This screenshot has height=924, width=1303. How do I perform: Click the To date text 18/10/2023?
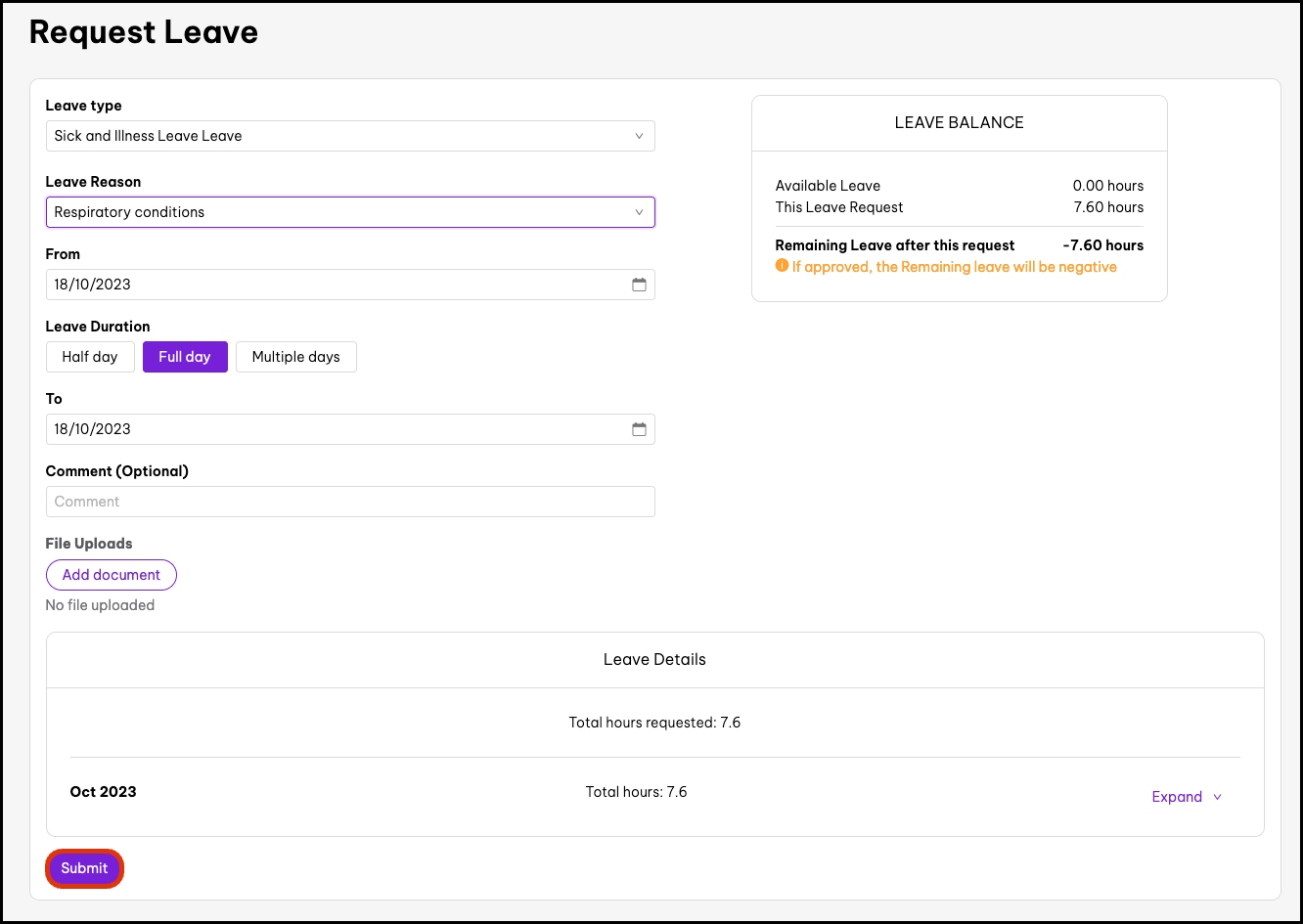(x=93, y=429)
